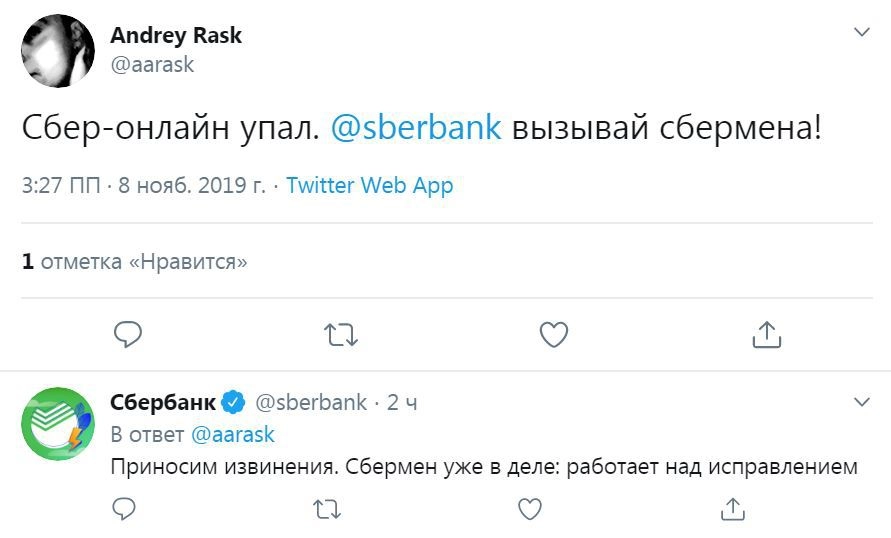Expand options menu for Andrey's tweet
This screenshot has height=538, width=891.
862,33
